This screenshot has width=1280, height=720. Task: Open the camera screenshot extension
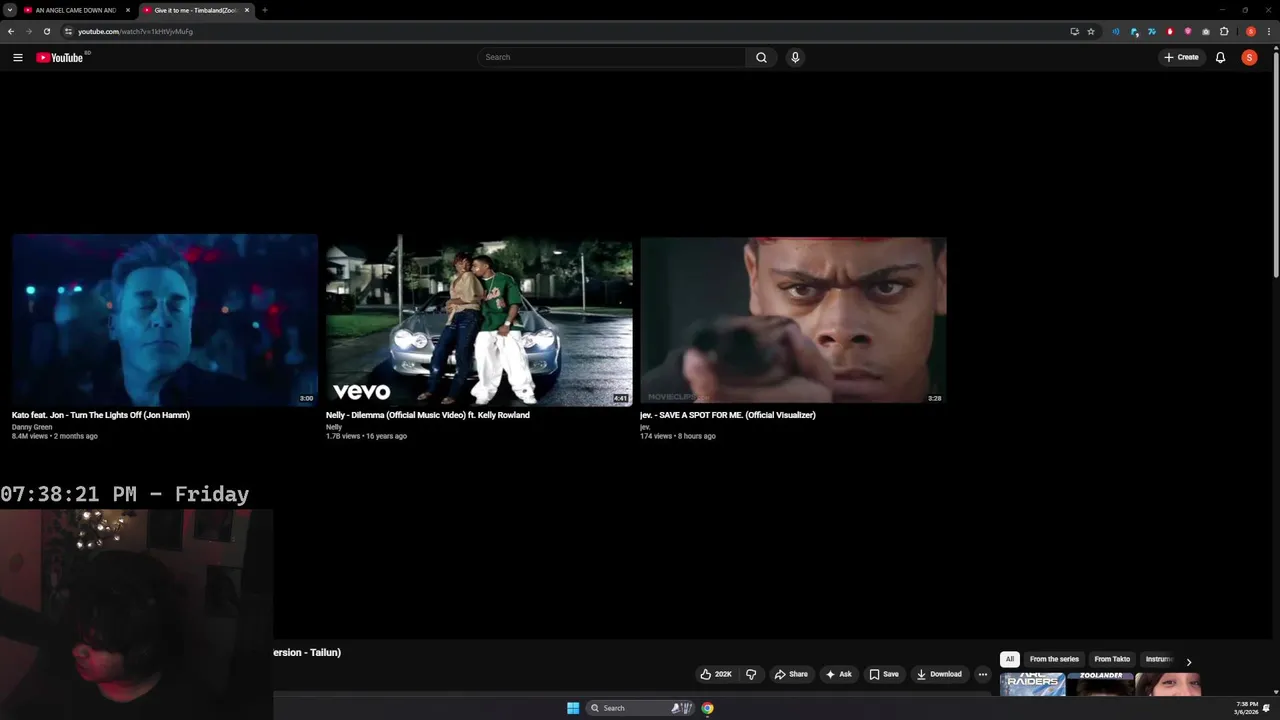tap(1206, 31)
